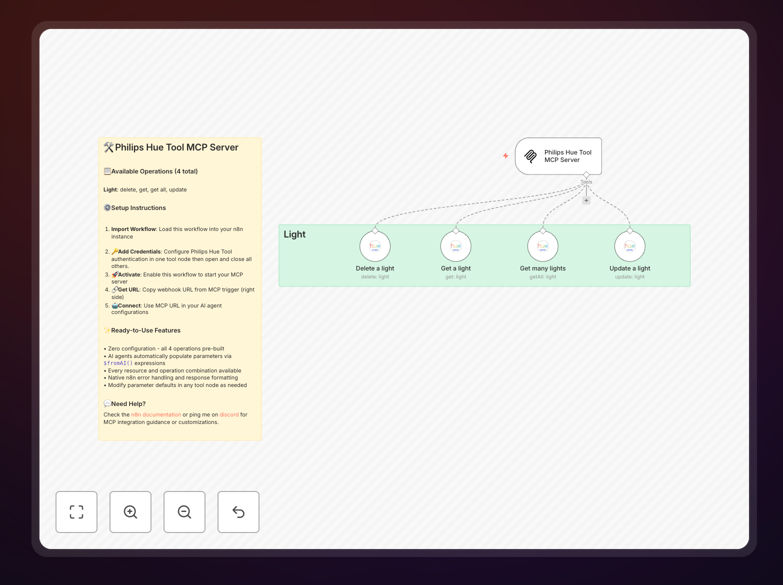Click the Update a light label
Image resolution: width=783 pixels, height=585 pixels.
[x=630, y=268]
